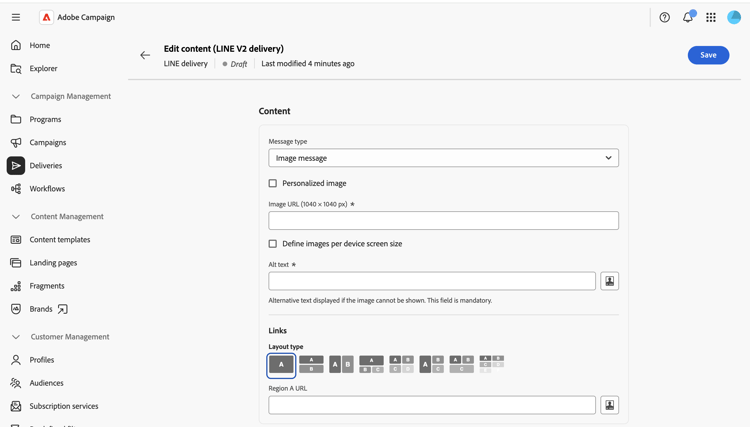Open personalization icon next to Alt text

point(609,281)
